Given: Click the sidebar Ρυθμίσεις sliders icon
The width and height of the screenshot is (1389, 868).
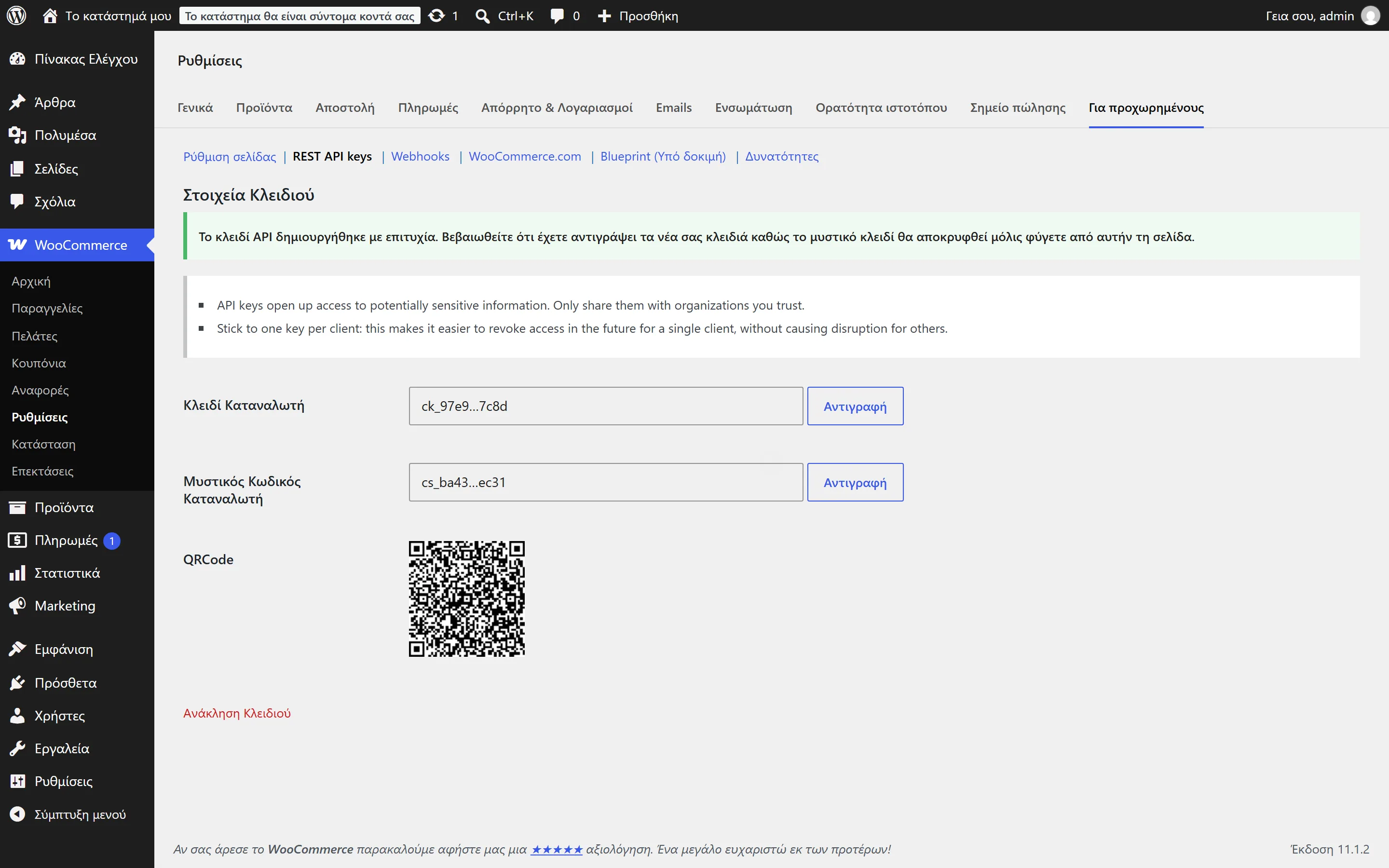Looking at the screenshot, I should [17, 781].
